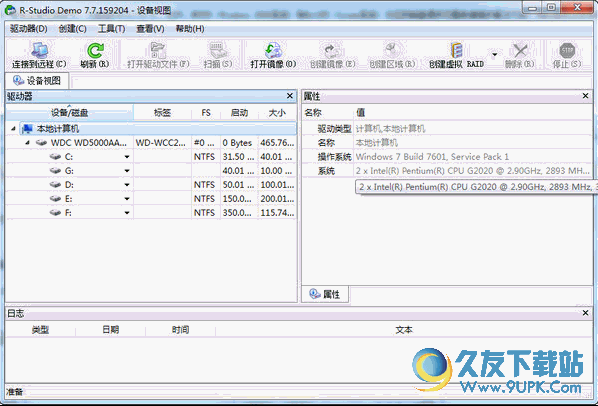Click the log 文本 column header
The width and height of the screenshot is (598, 406).
(403, 330)
